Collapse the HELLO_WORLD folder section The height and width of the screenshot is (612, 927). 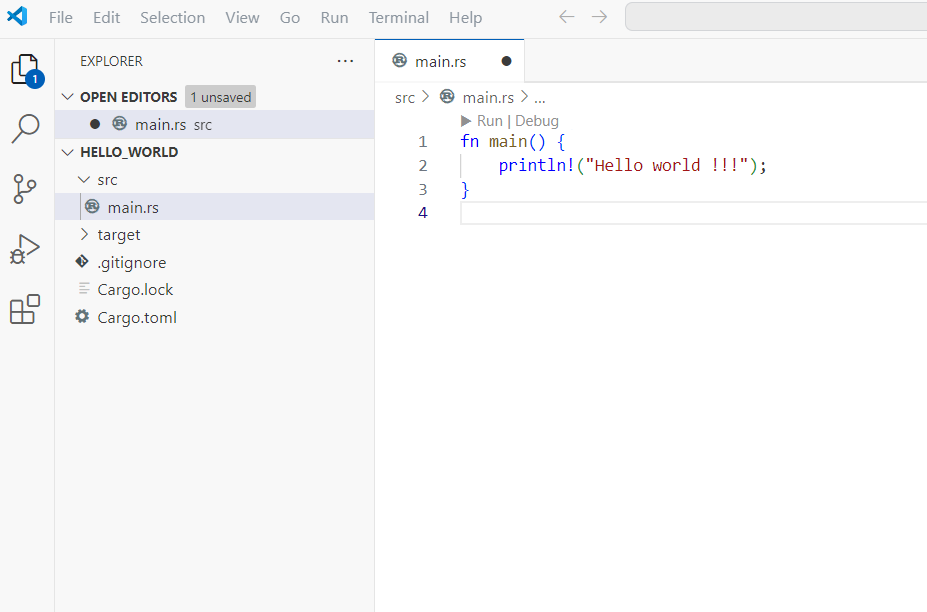tap(68, 152)
